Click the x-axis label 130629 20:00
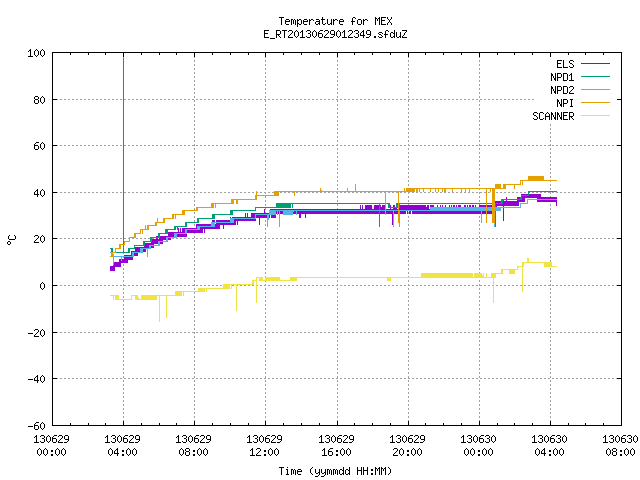The width and height of the screenshot is (640, 480). click(407, 446)
